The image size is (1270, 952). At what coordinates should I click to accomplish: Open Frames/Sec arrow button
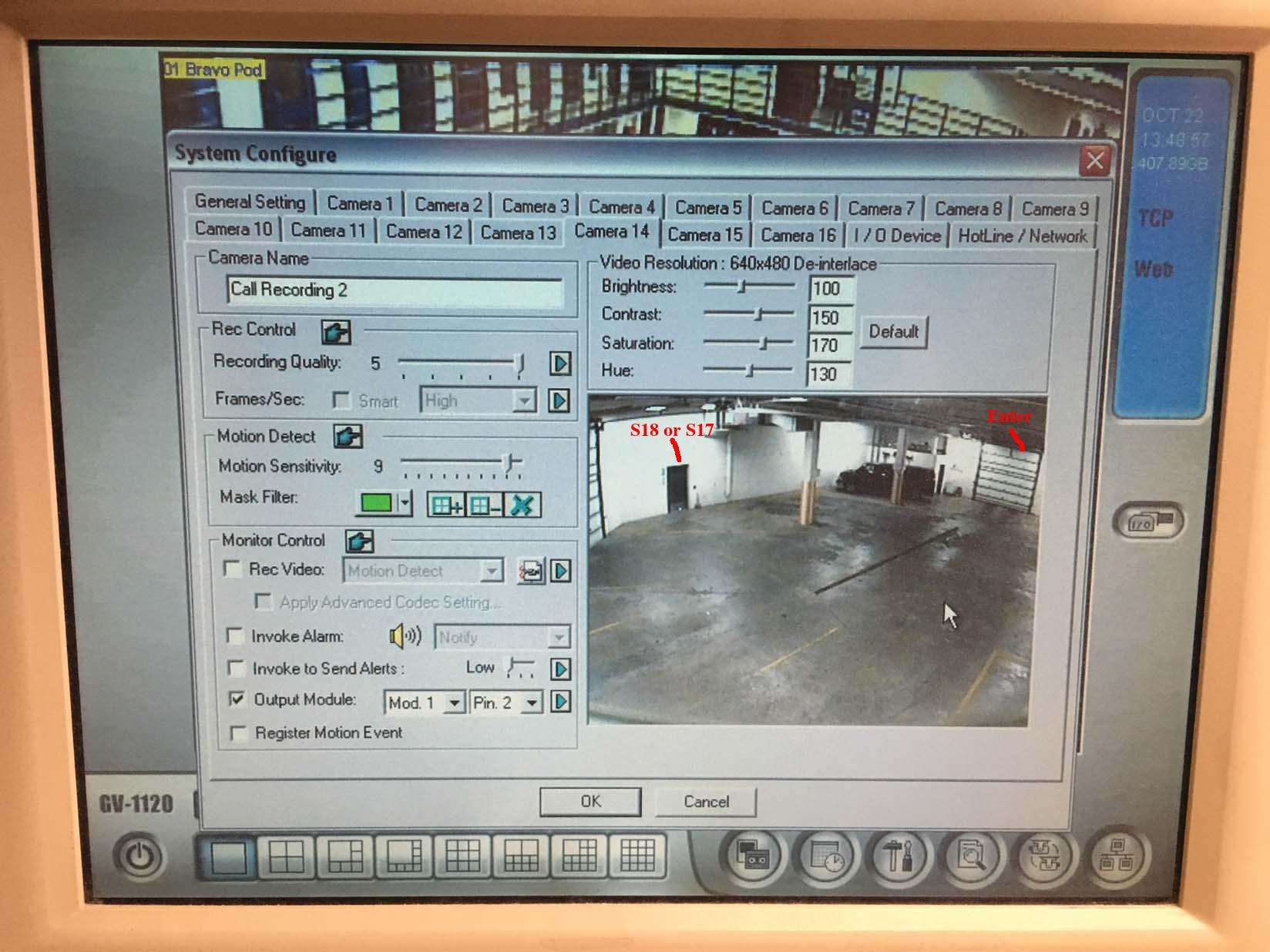click(560, 401)
